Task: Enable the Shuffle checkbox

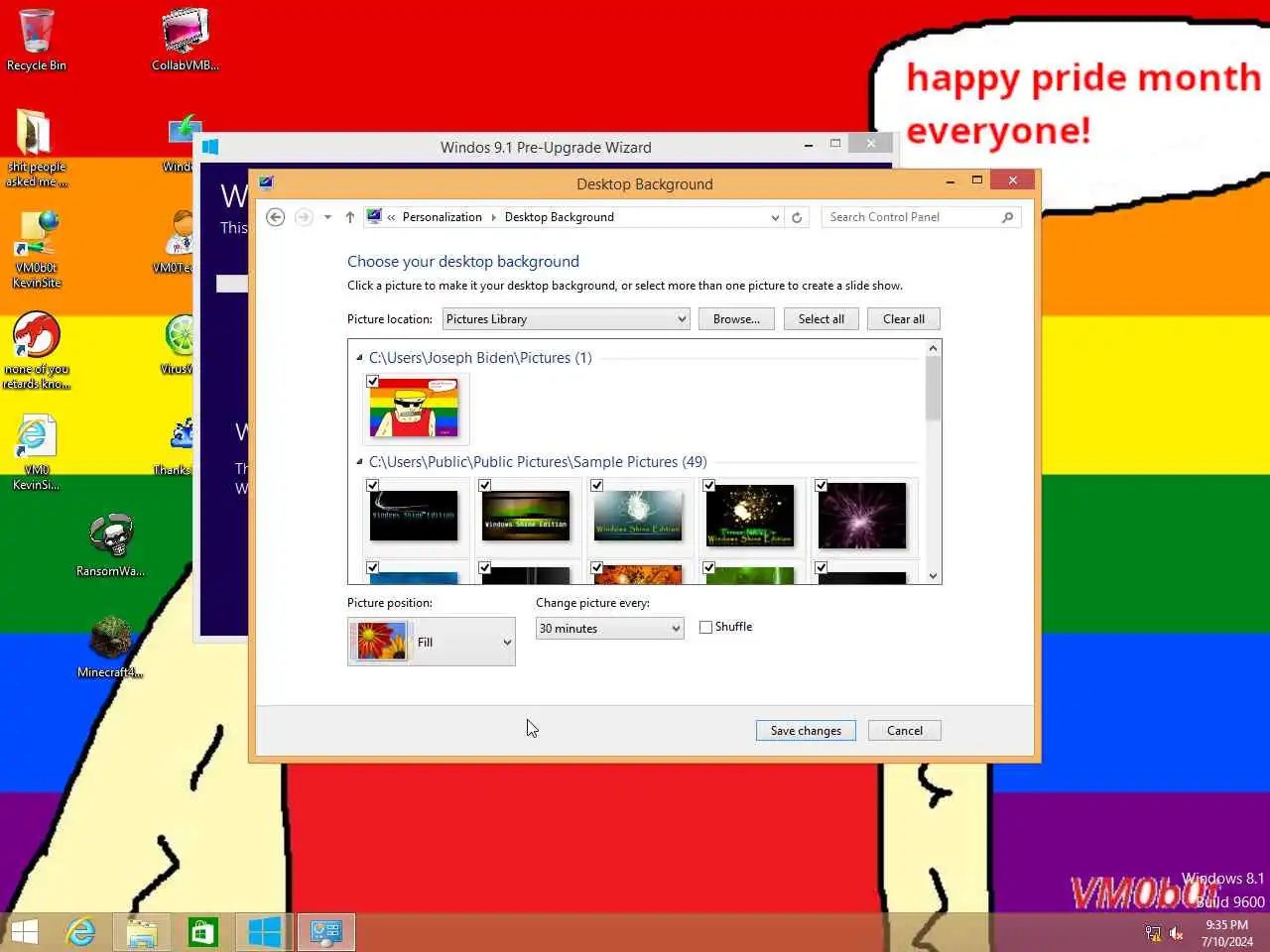Action: coord(706,628)
